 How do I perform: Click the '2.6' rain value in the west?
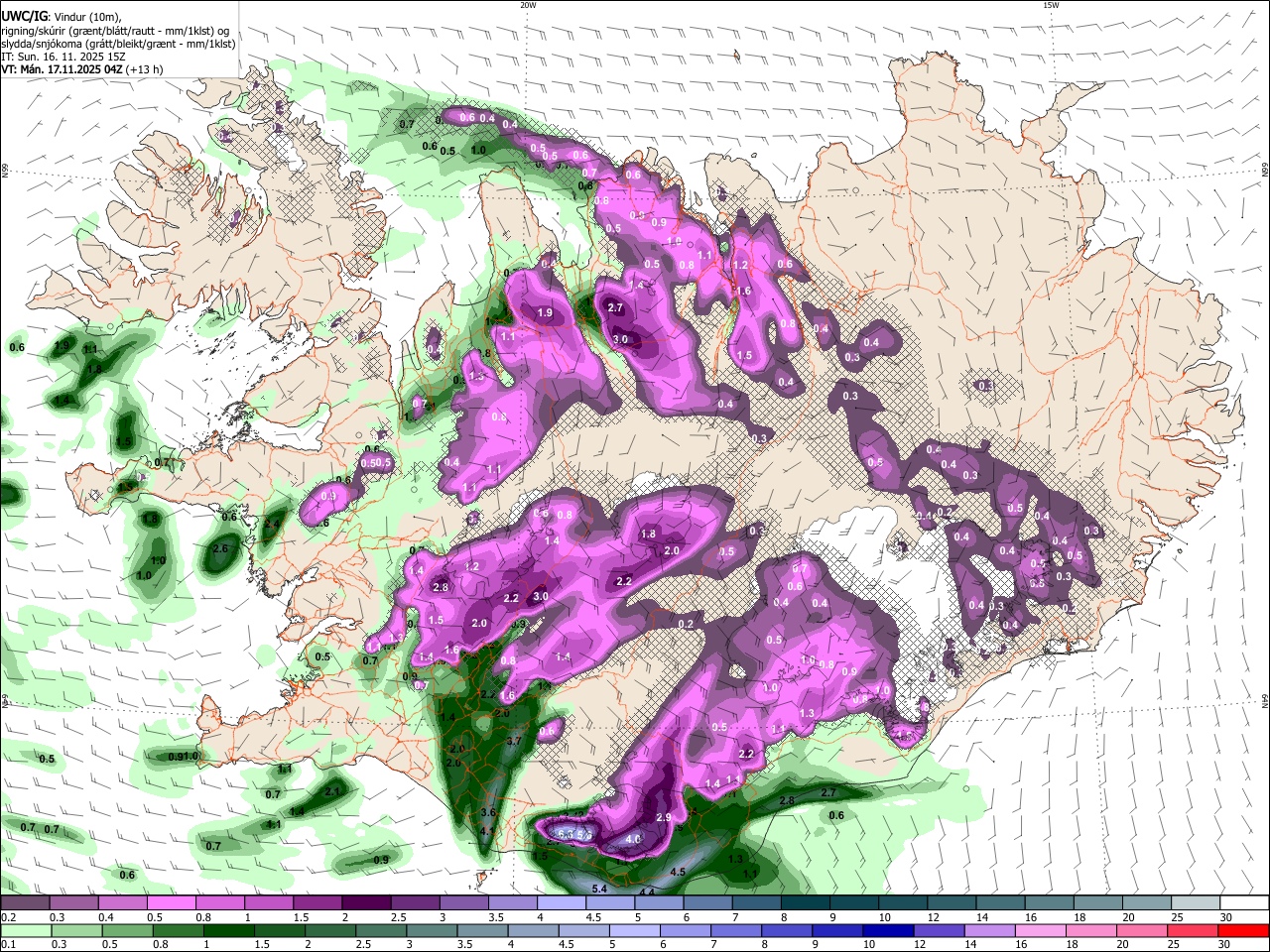pos(220,548)
